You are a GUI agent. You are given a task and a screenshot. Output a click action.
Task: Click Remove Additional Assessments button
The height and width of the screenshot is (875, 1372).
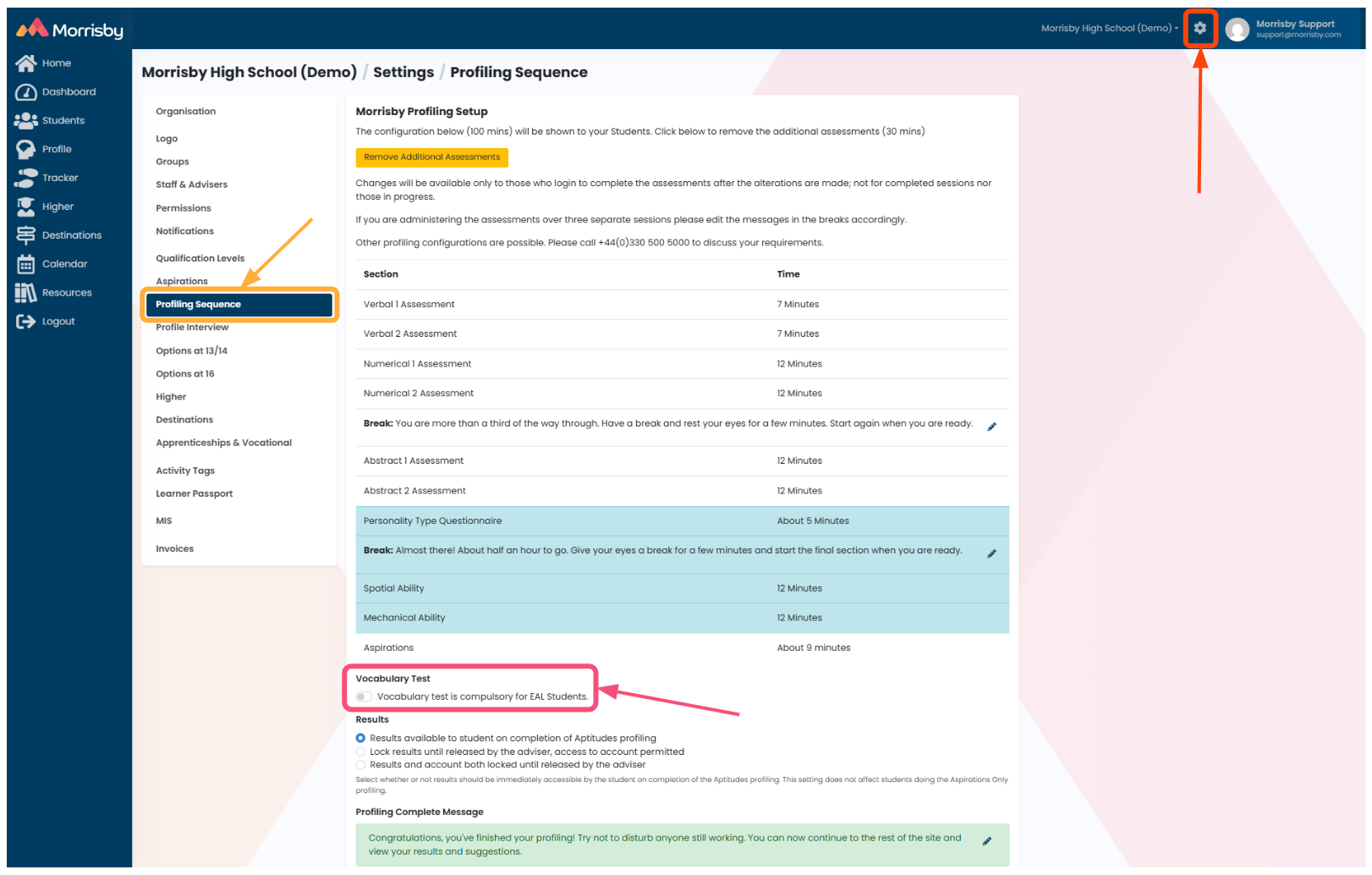tap(431, 157)
